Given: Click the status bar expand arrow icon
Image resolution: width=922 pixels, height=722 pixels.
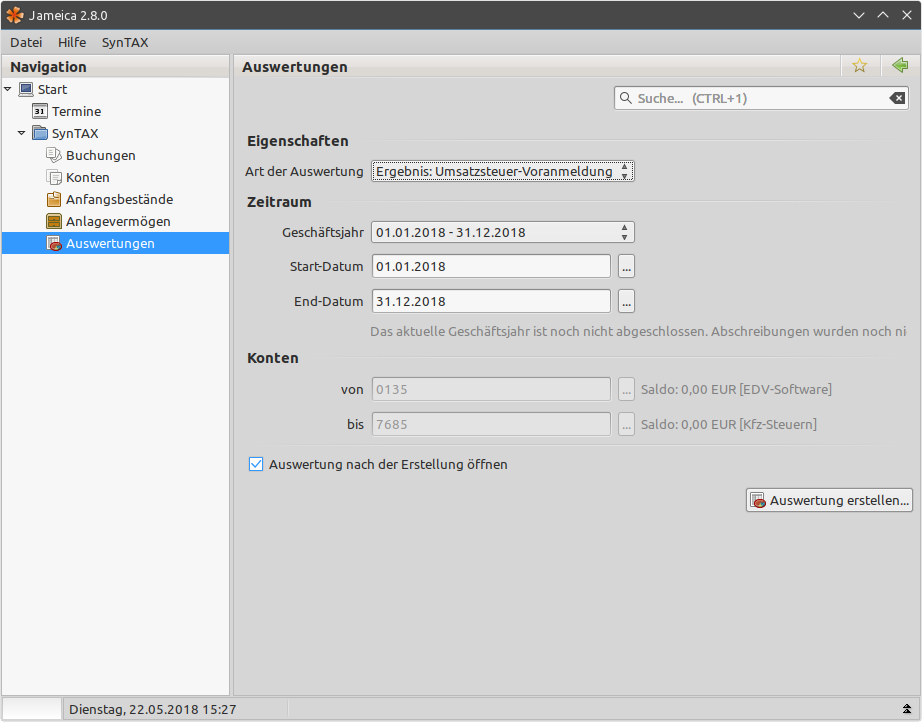Looking at the screenshot, I should click(x=907, y=709).
